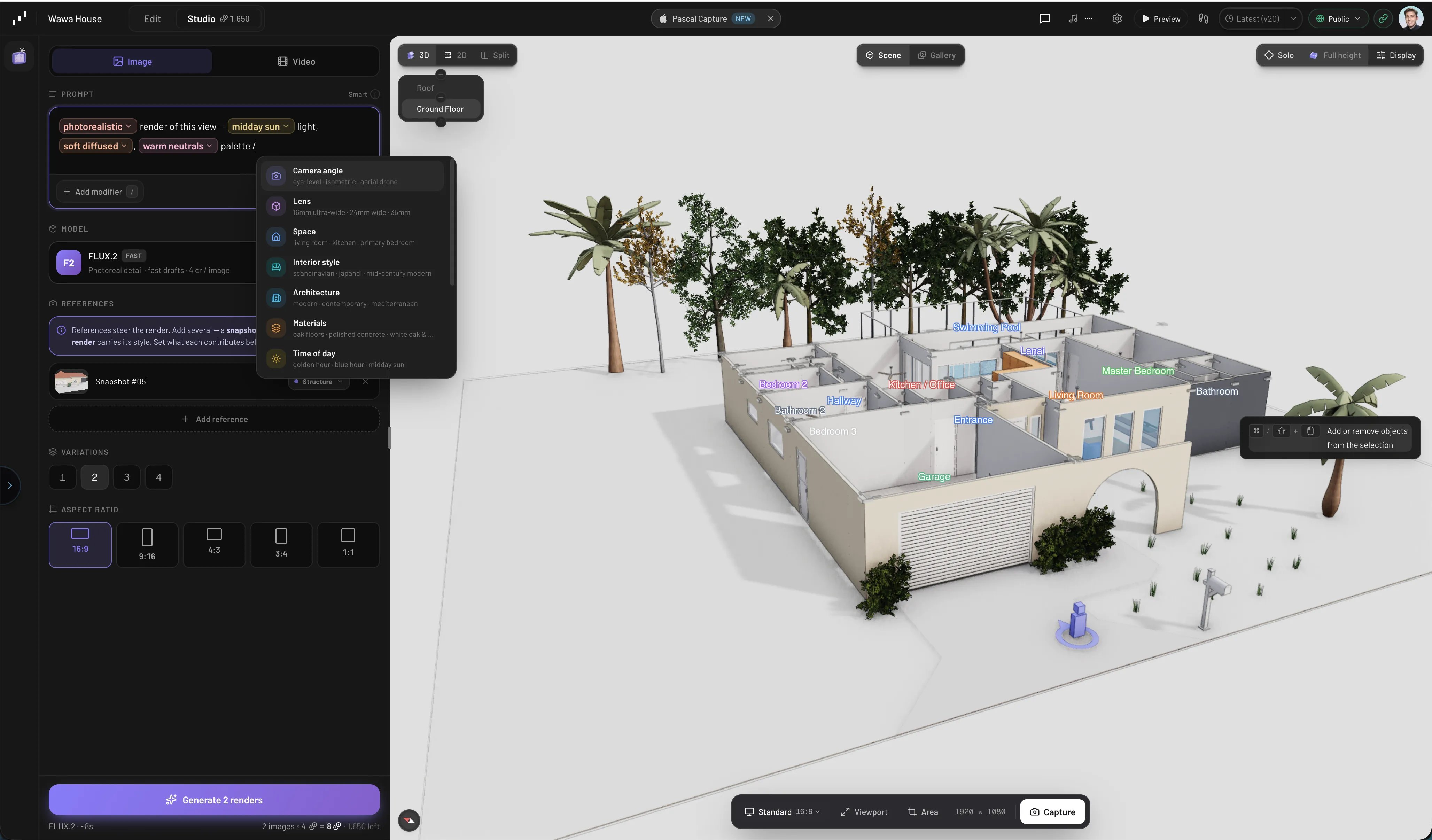Close the Pascal Capture banner
The height and width of the screenshot is (840, 1432).
(x=771, y=19)
